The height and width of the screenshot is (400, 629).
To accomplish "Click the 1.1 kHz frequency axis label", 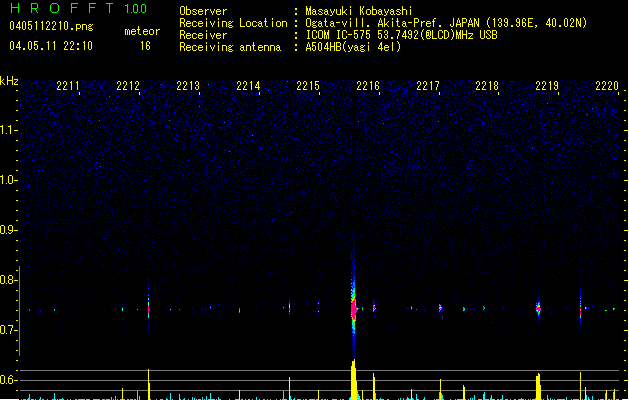I will (8, 130).
